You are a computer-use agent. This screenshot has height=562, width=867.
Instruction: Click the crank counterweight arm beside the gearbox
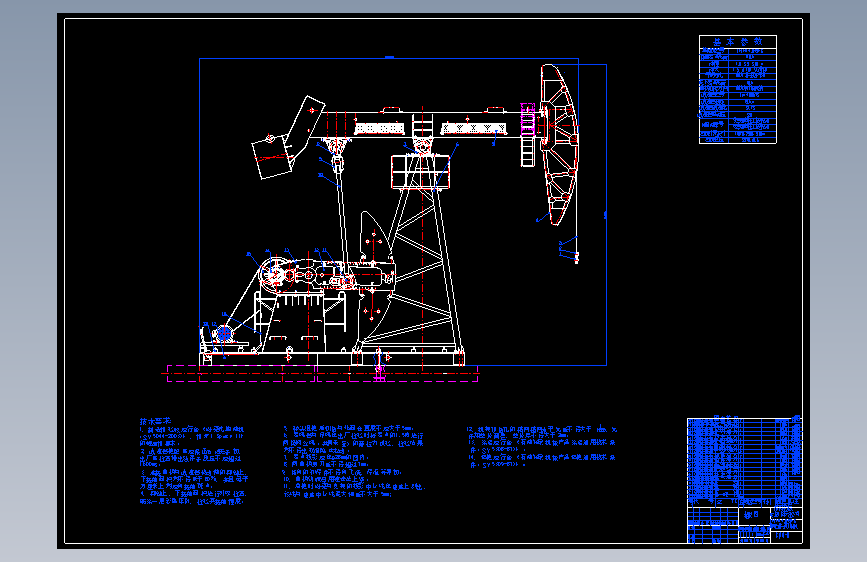[x=375, y=277]
